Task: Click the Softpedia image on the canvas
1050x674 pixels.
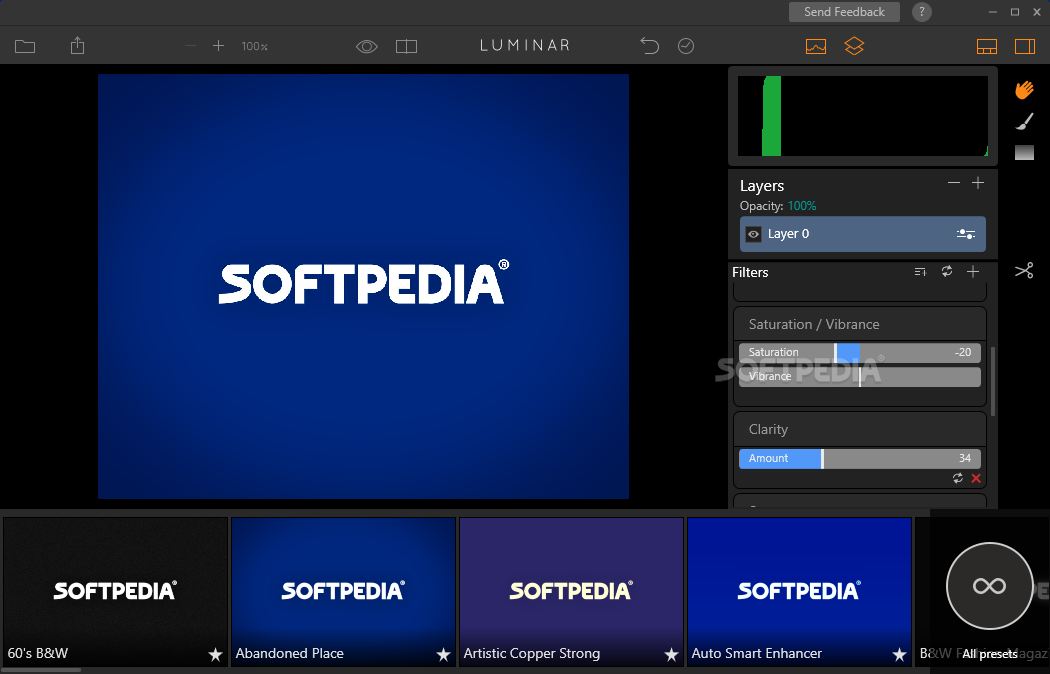Action: (363, 286)
